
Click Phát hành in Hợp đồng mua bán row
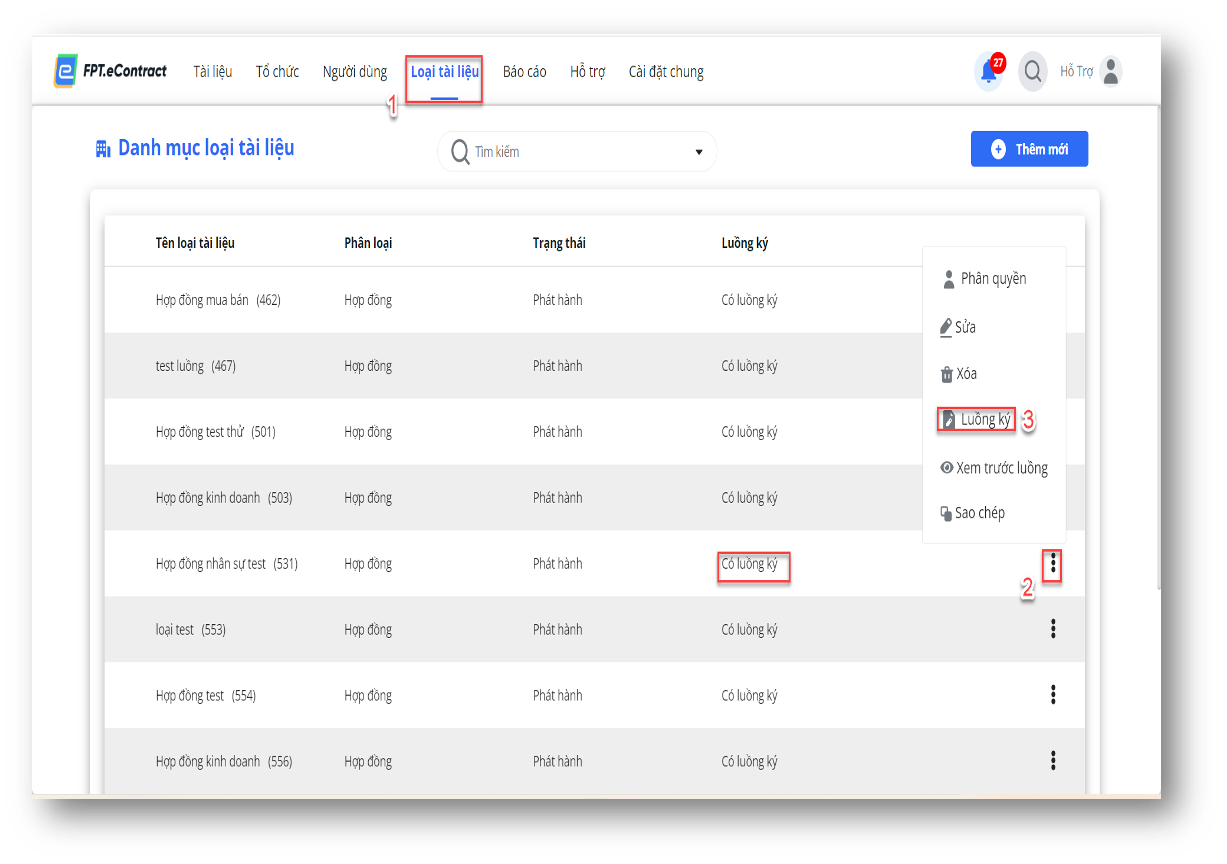pos(557,300)
